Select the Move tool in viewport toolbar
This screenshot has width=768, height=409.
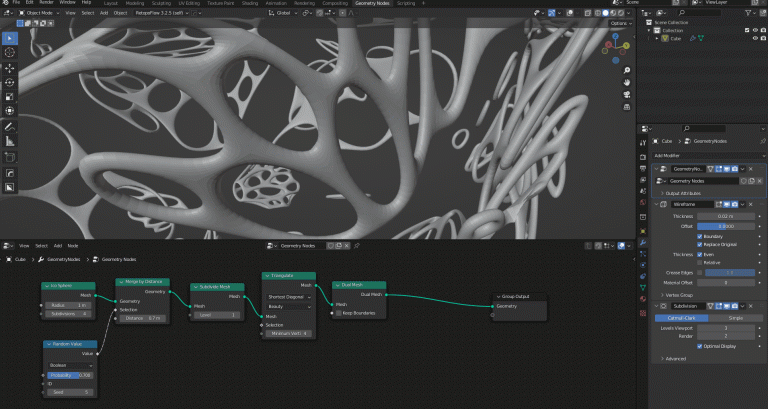click(10, 68)
